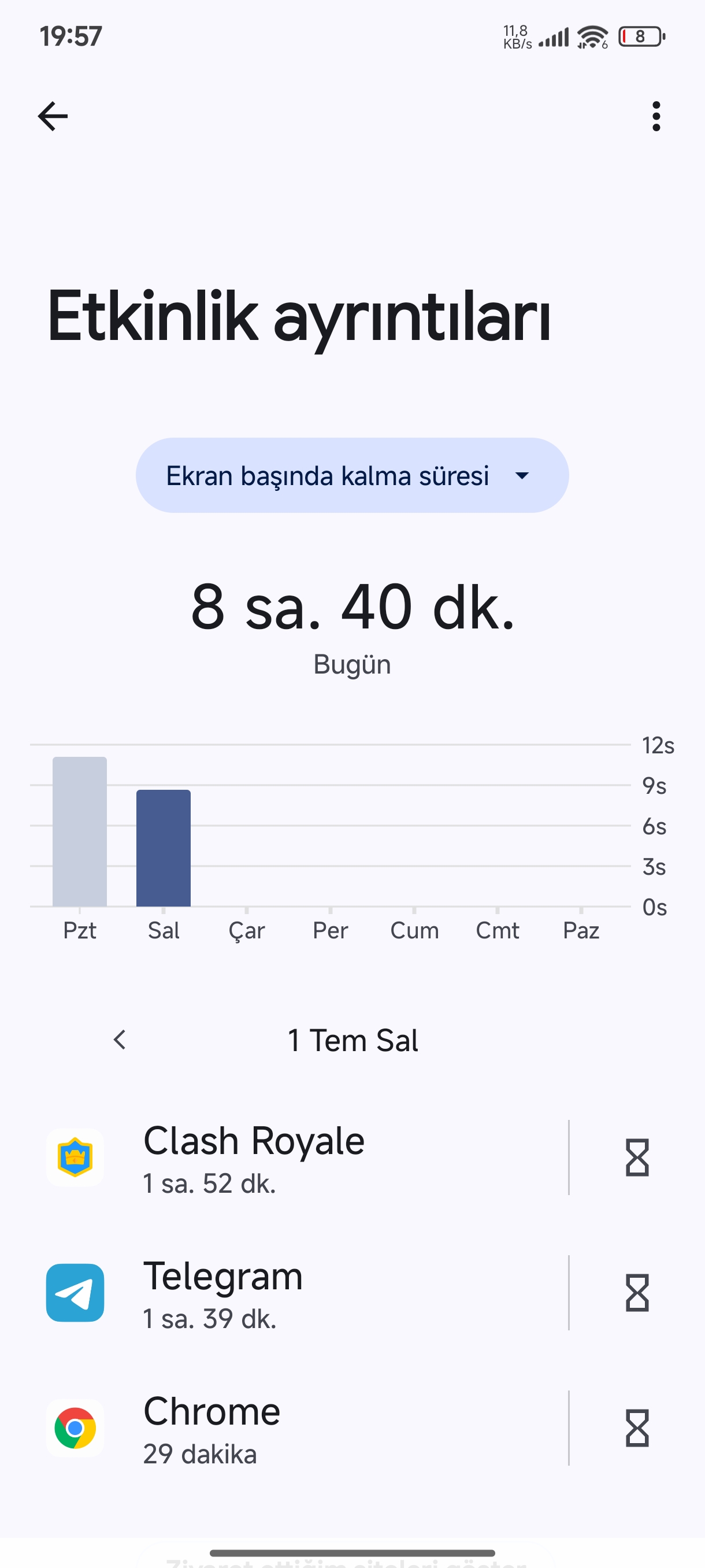The width and height of the screenshot is (705, 1568).
Task: Tap the Chrome app icon
Action: tap(75, 1428)
